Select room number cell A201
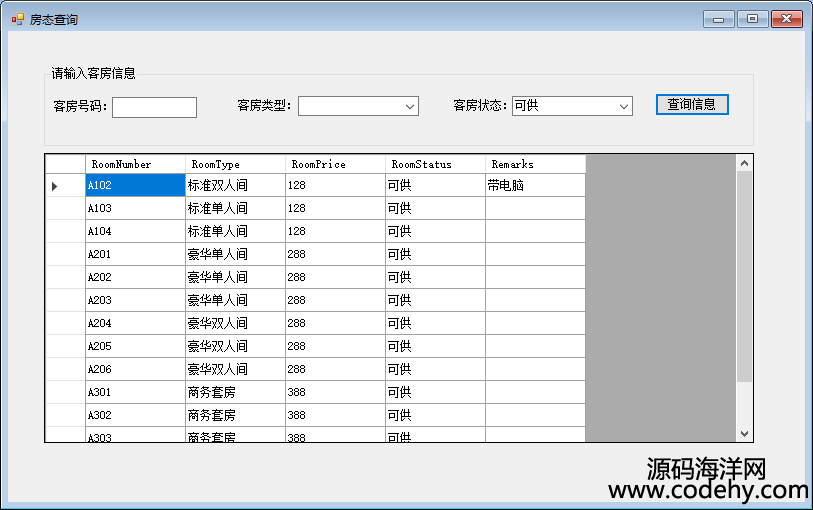Viewport: 813px width, 510px height. [135, 255]
